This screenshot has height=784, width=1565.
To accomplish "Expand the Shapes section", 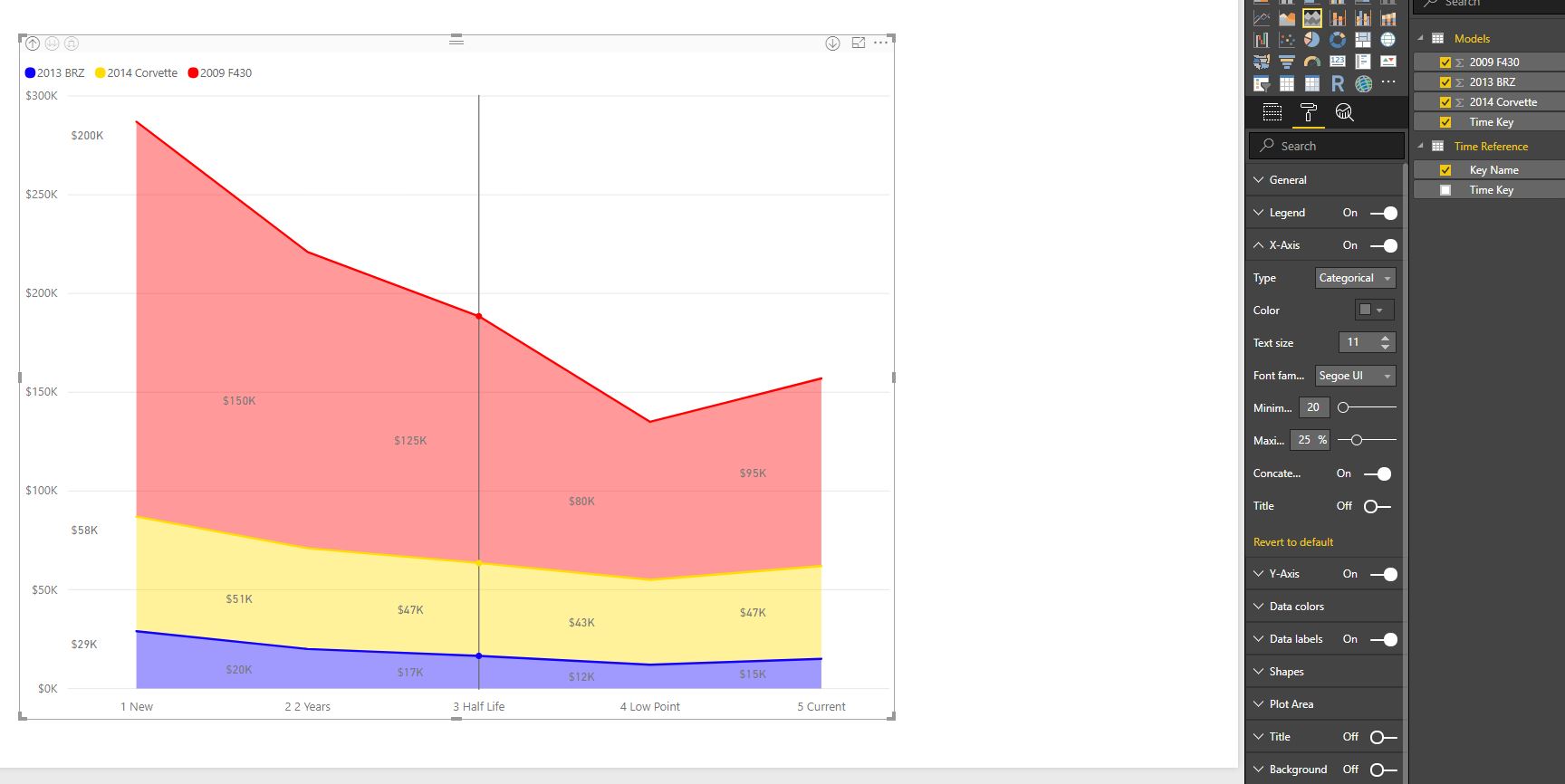I will [x=1324, y=672].
